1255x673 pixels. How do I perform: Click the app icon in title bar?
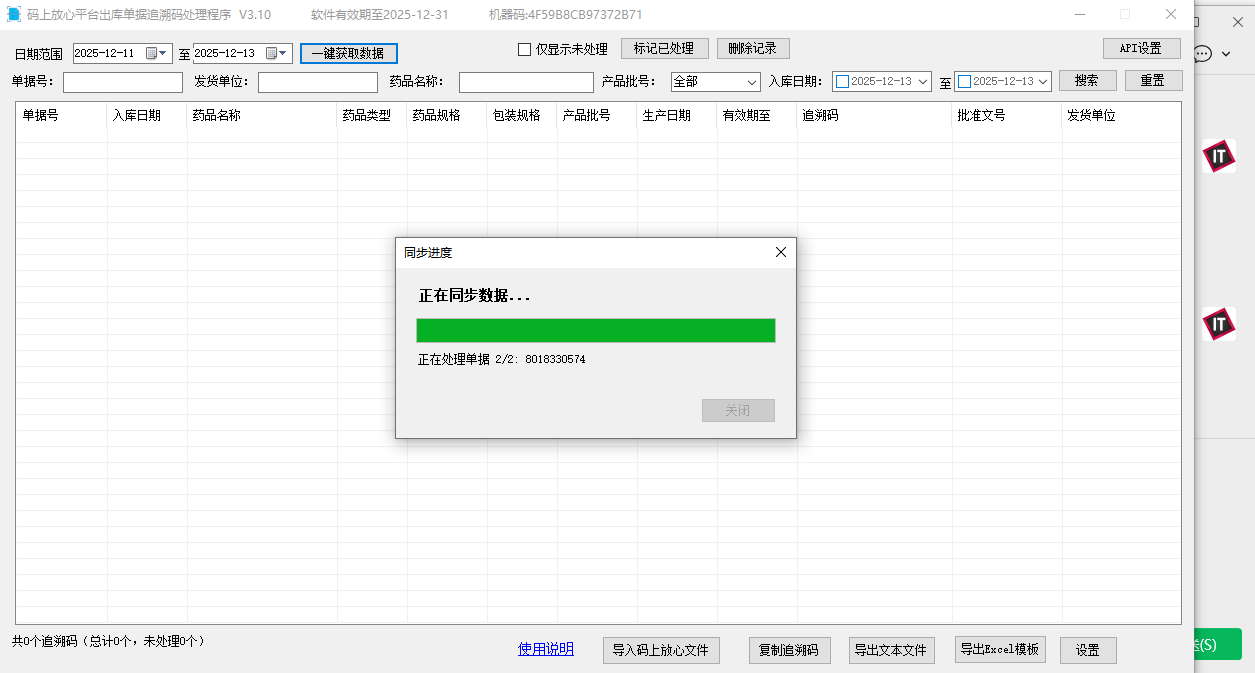coord(14,15)
